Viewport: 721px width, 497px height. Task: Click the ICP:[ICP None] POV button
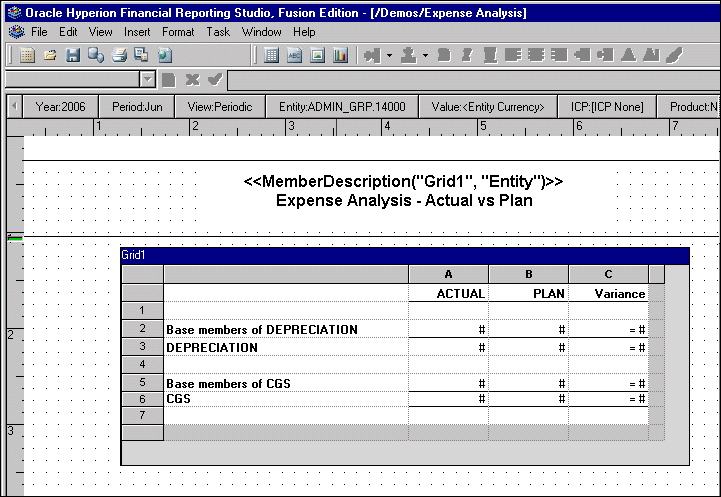[x=607, y=107]
